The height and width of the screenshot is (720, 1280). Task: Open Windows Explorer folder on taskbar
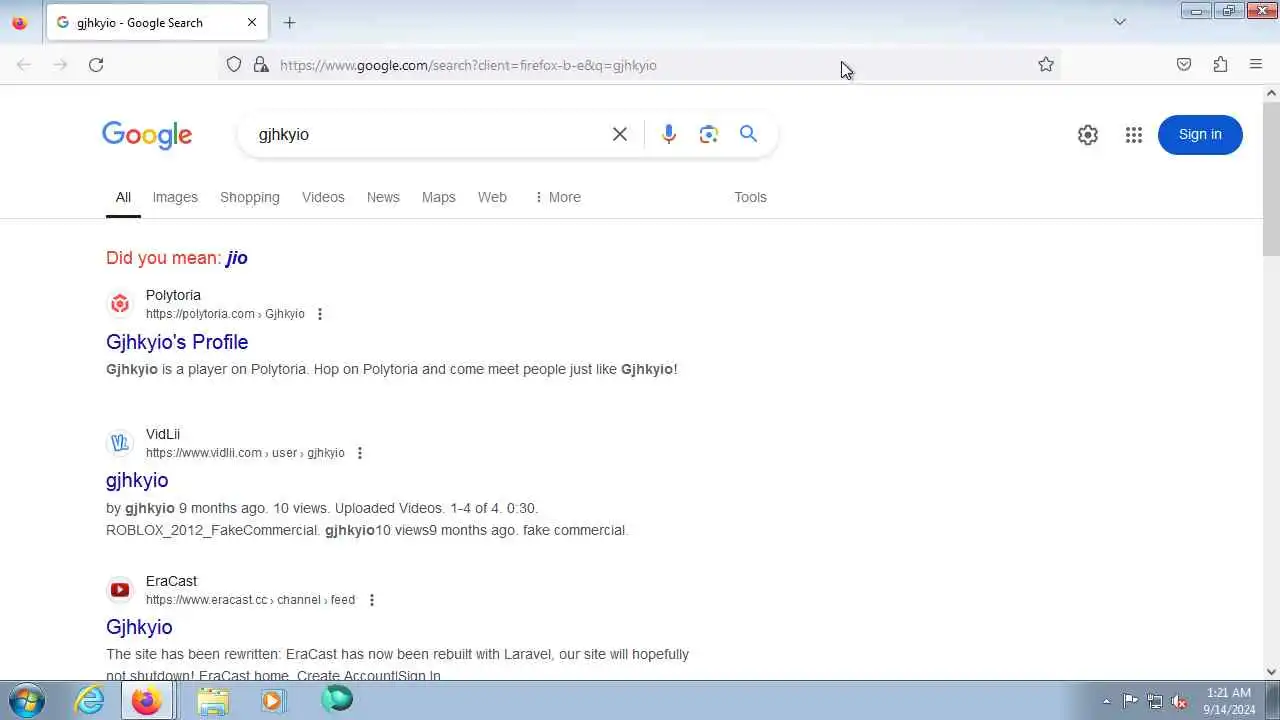(213, 700)
